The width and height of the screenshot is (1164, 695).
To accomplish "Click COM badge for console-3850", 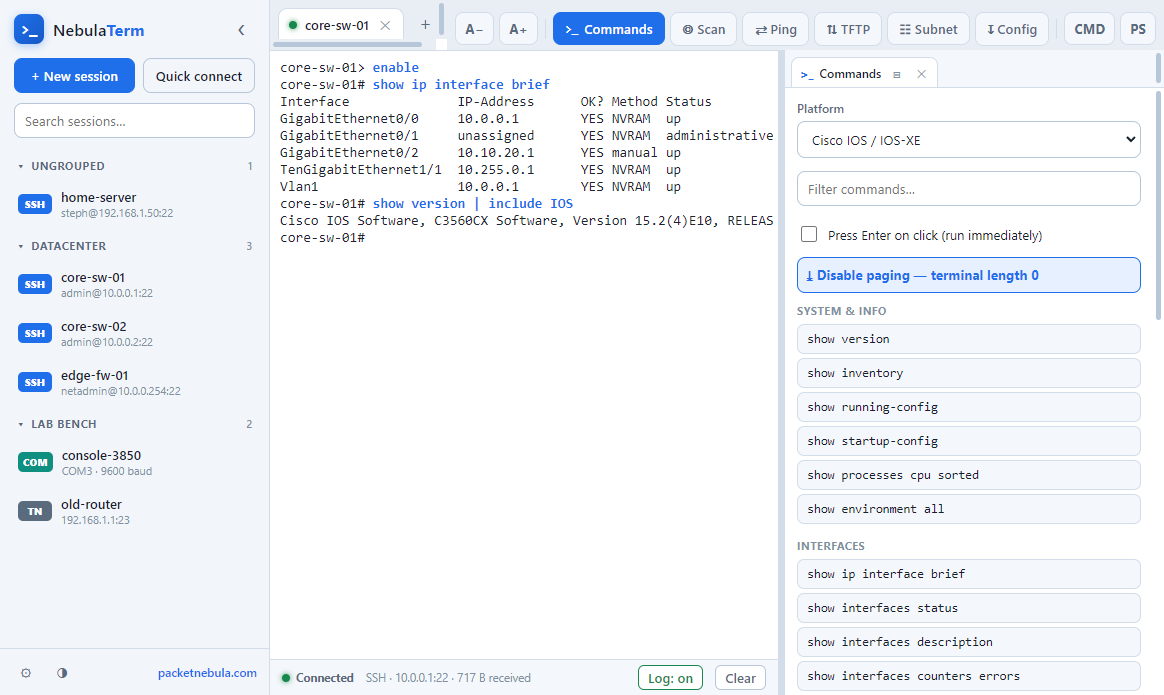I will pyautogui.click(x=35, y=463).
